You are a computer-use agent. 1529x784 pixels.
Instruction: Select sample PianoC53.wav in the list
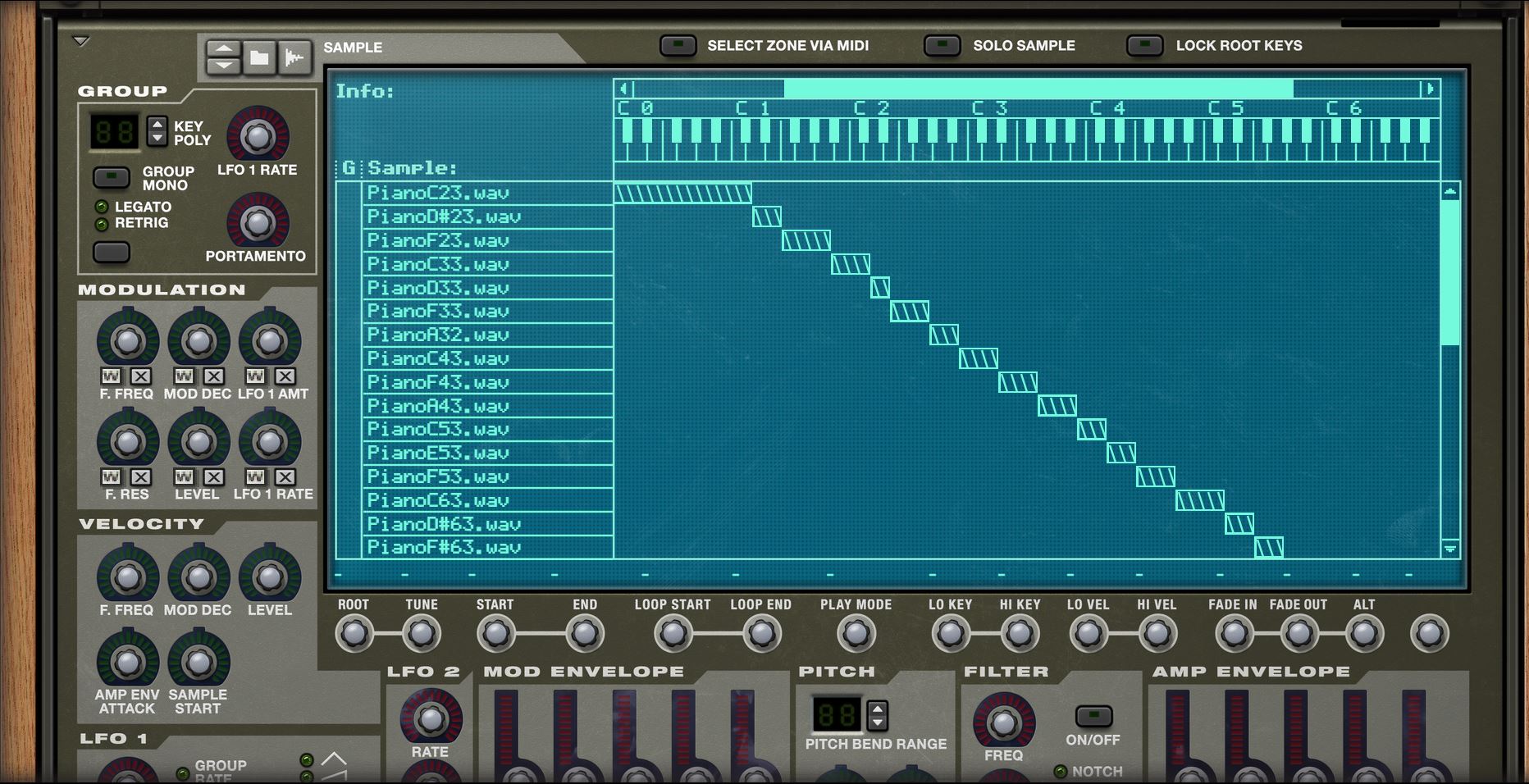pyautogui.click(x=488, y=430)
